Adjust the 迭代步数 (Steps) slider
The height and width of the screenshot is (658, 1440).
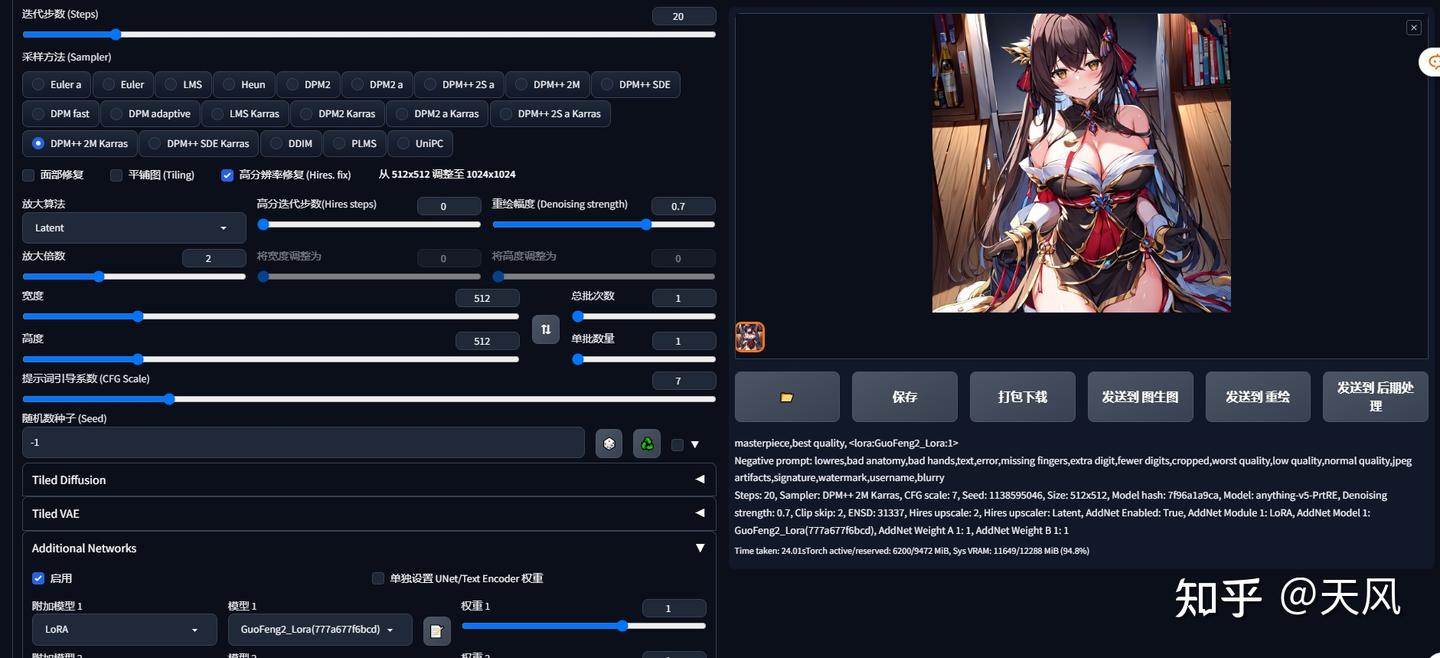point(369,34)
